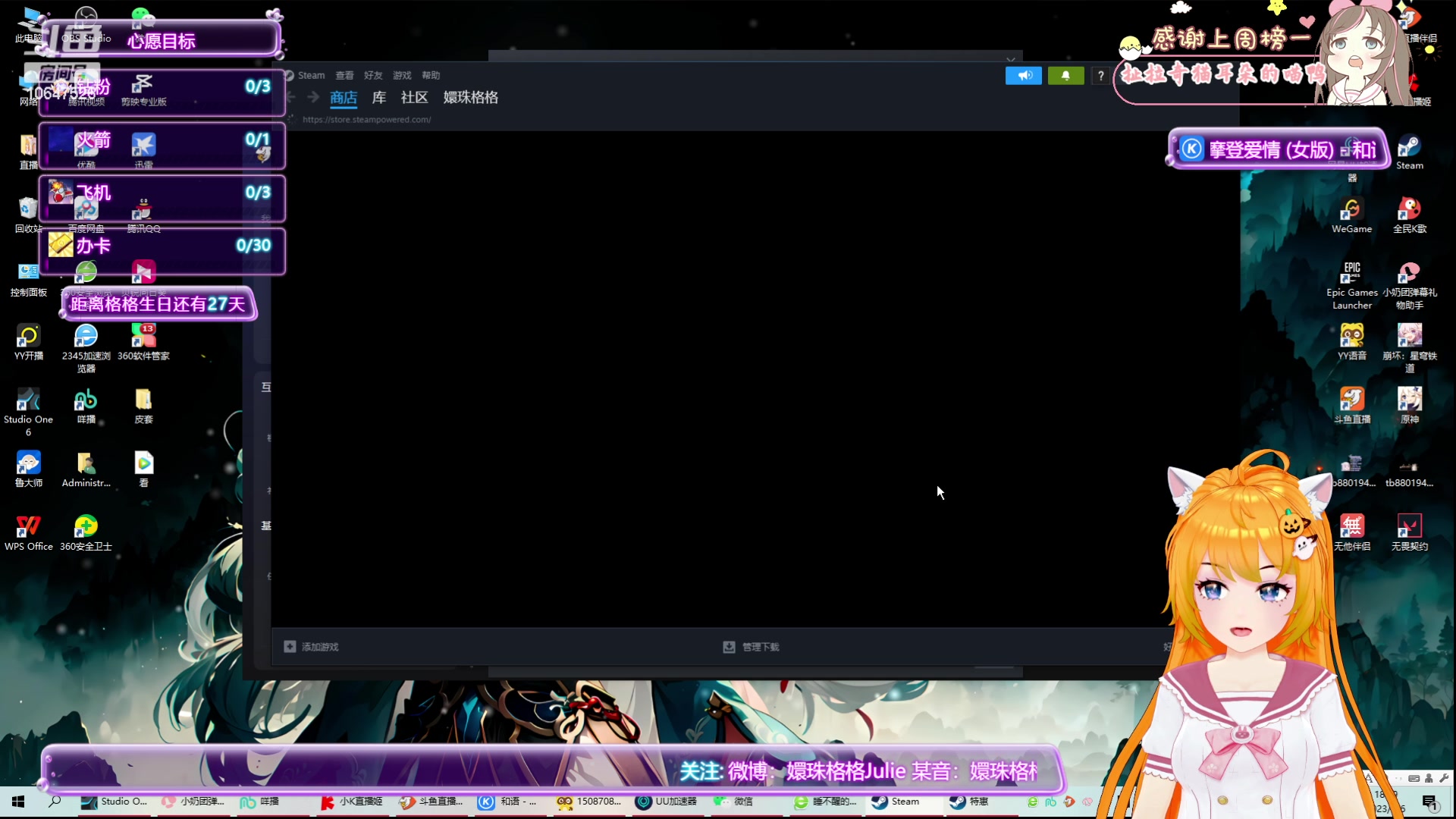Open 小奶团弹幕礼物助手 desktop shortcut
This screenshot has width=1456, height=819.
[1409, 285]
